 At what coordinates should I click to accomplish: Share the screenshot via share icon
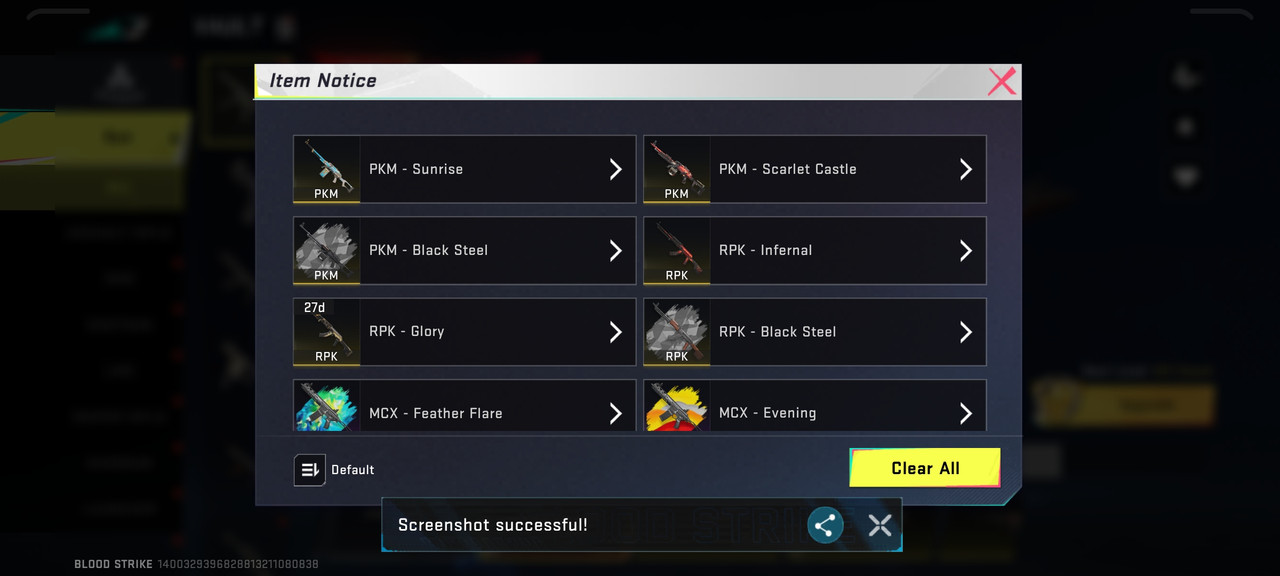point(825,524)
